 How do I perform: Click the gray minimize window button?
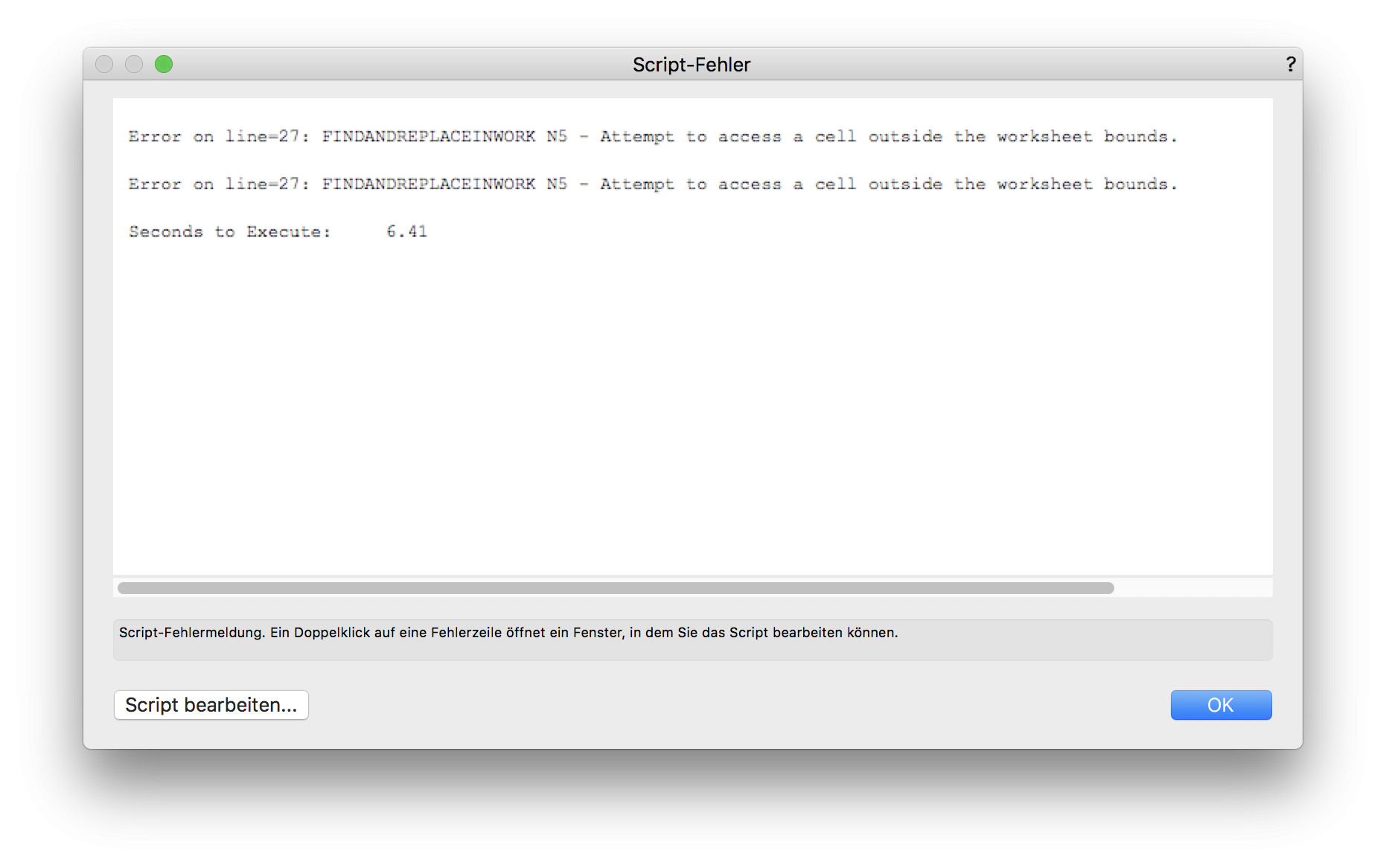[134, 65]
